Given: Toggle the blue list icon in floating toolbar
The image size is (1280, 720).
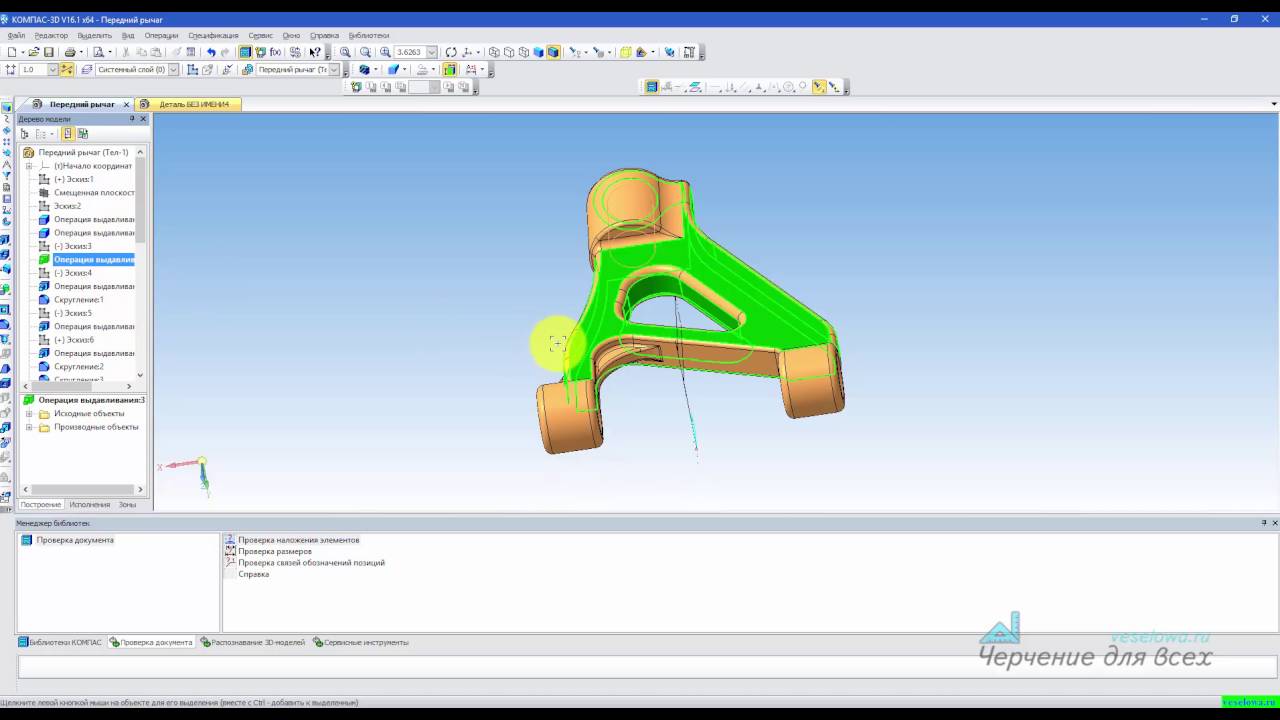Looking at the screenshot, I should (651, 87).
